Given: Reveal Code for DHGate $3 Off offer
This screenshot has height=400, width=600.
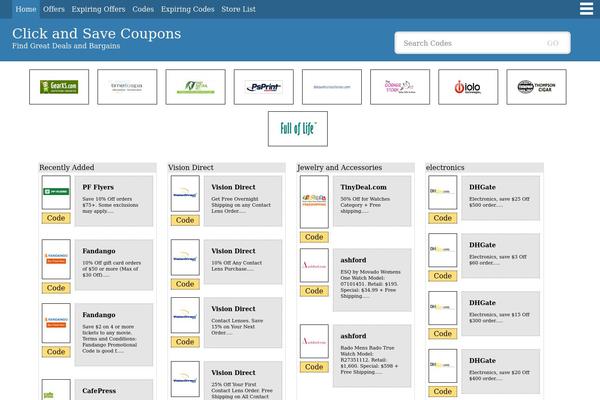Looking at the screenshot, I should 443,276.
